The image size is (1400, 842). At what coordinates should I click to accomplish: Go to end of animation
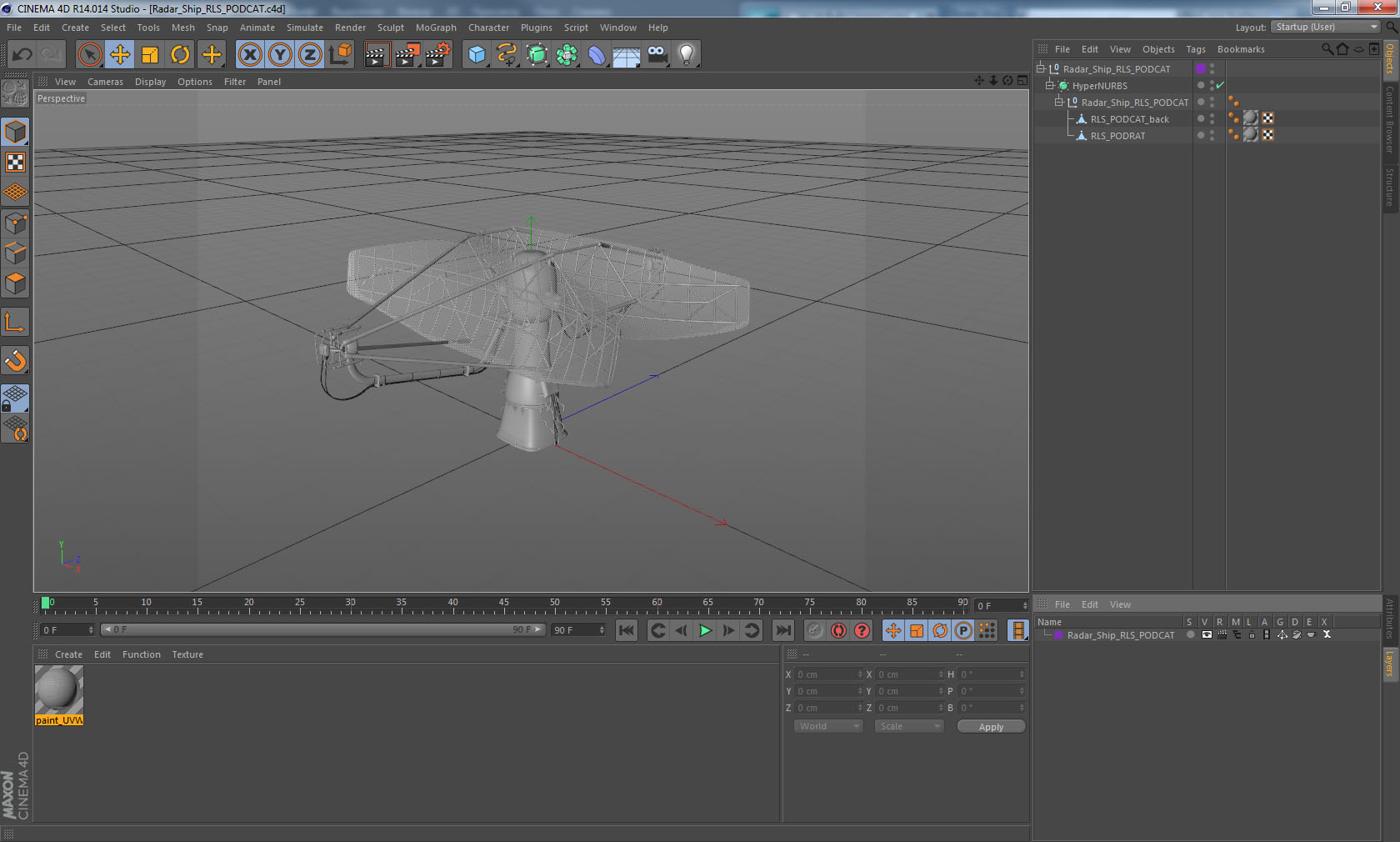783,630
